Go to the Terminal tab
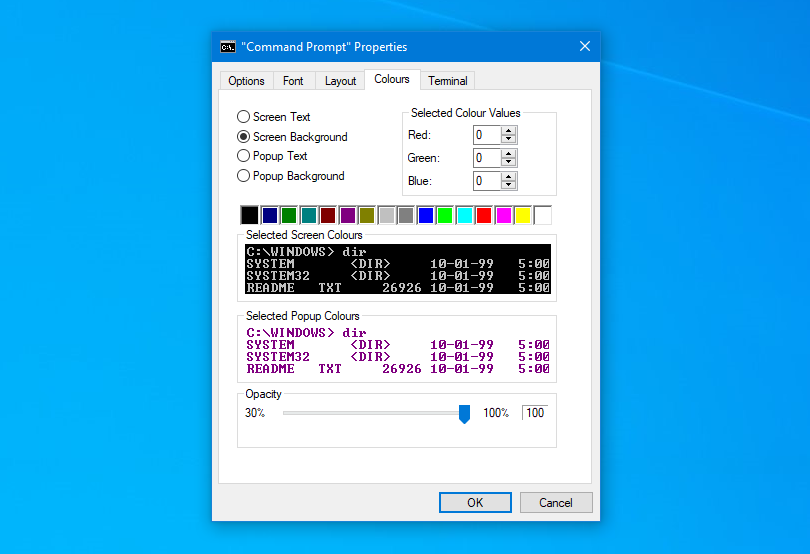Image resolution: width=810 pixels, height=554 pixels. (x=448, y=81)
